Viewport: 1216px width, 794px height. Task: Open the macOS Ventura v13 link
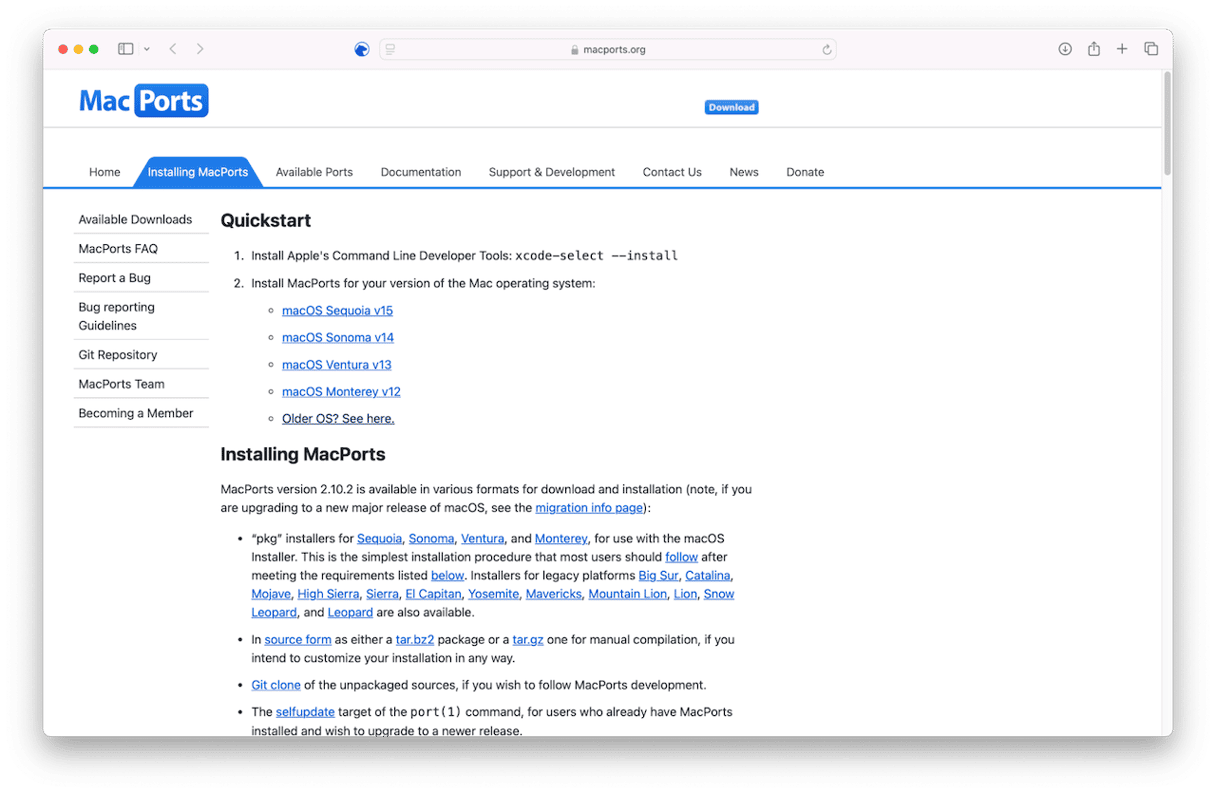tap(337, 364)
